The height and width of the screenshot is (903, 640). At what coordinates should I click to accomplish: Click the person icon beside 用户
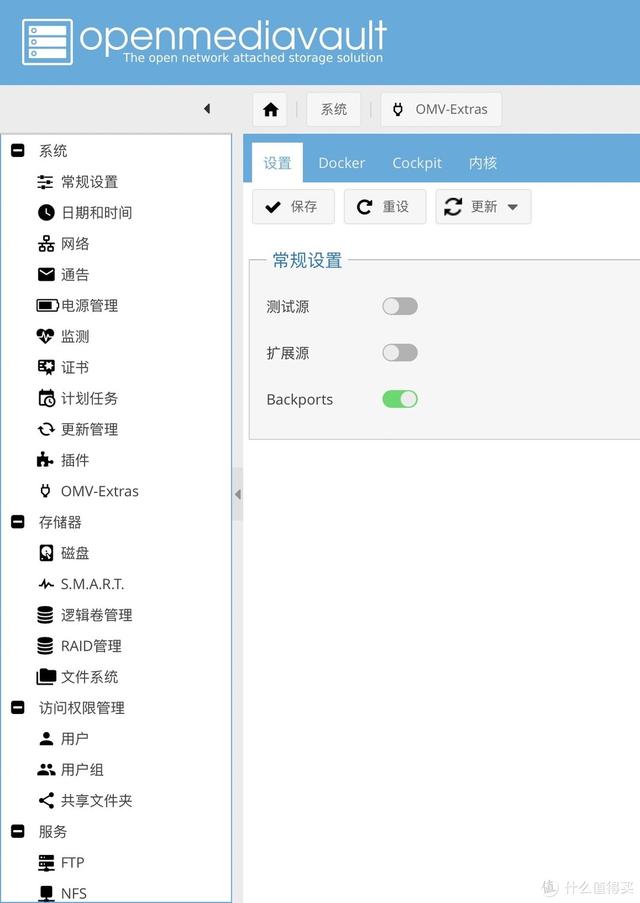(46, 738)
